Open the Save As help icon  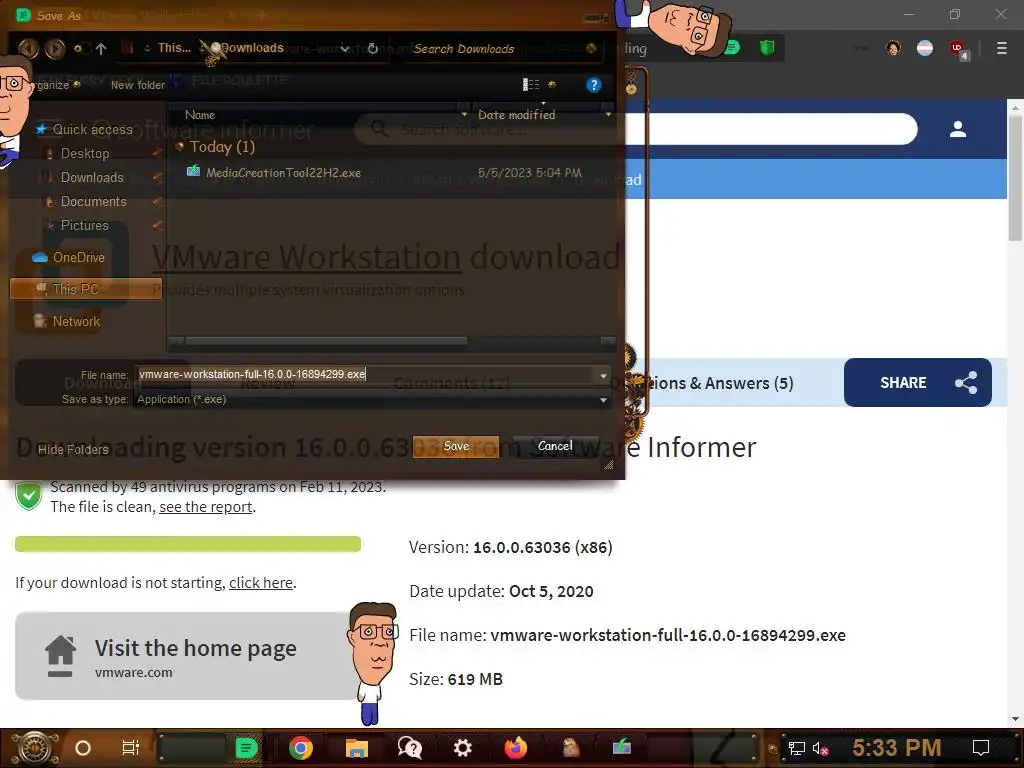click(x=593, y=85)
